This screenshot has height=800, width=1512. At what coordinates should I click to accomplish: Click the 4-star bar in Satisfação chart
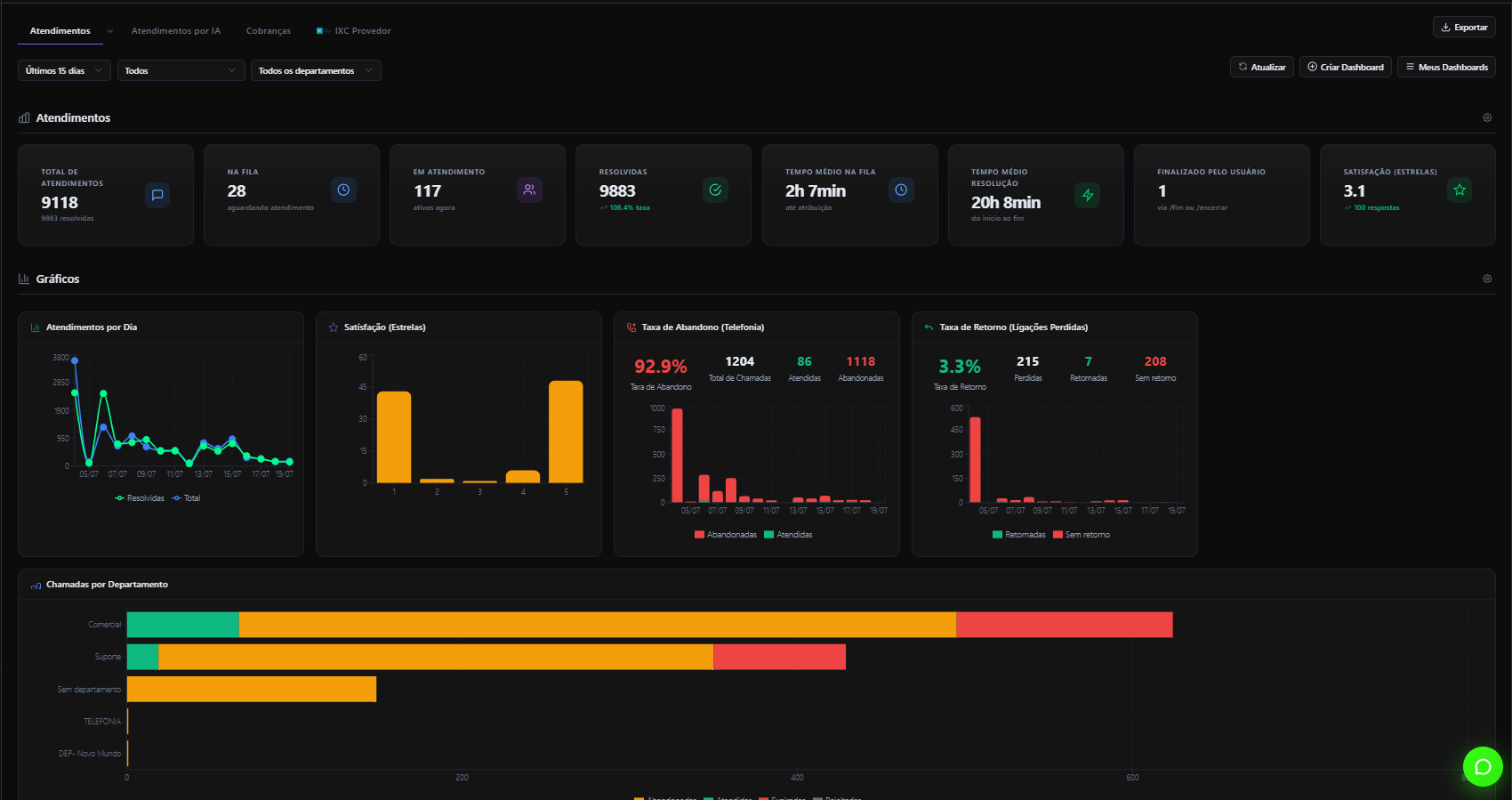coord(523,477)
